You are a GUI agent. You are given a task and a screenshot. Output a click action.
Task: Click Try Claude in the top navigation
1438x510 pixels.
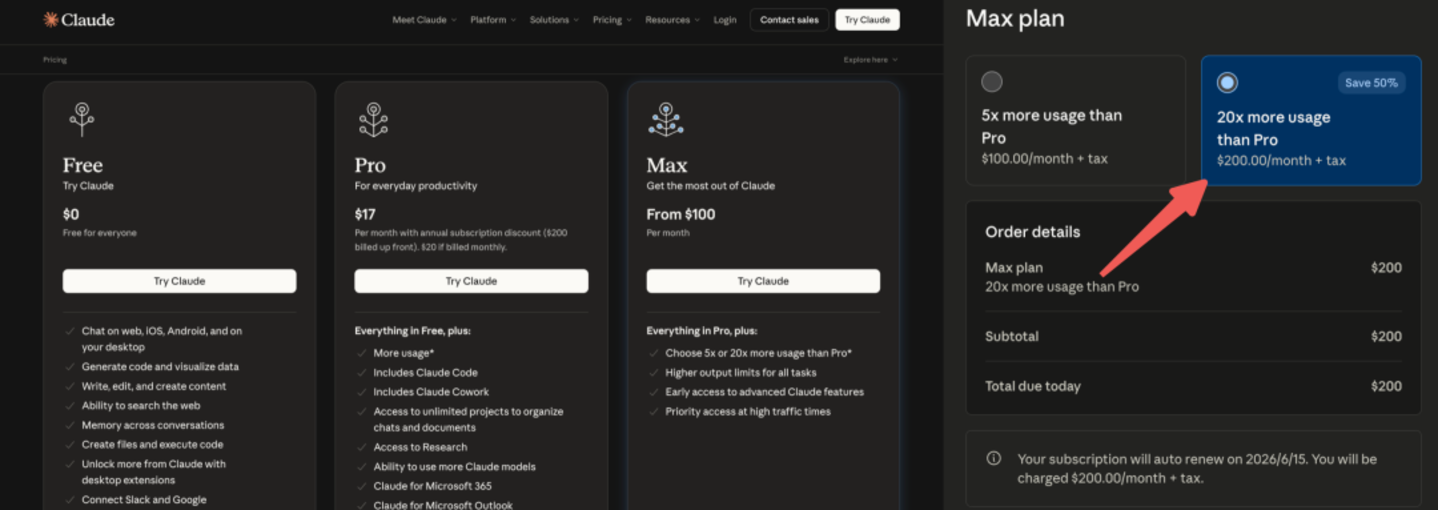(867, 20)
